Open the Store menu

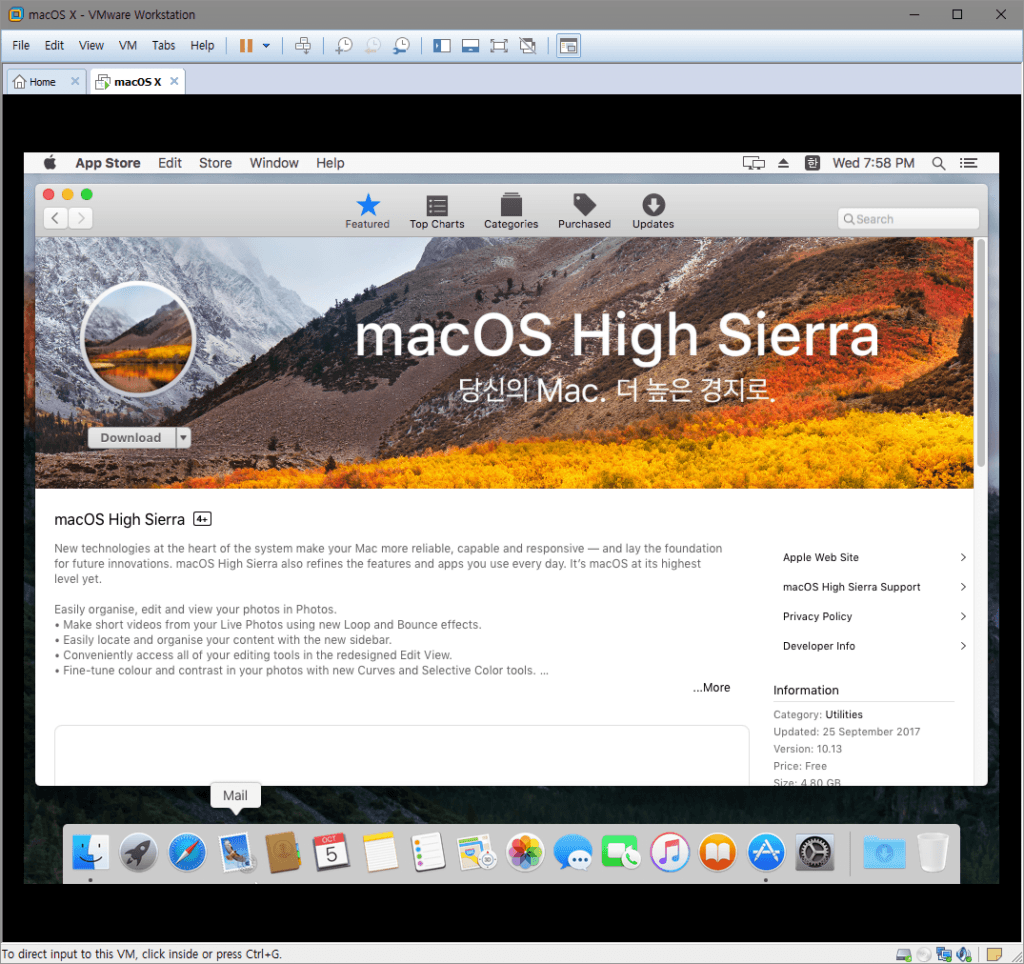click(215, 163)
